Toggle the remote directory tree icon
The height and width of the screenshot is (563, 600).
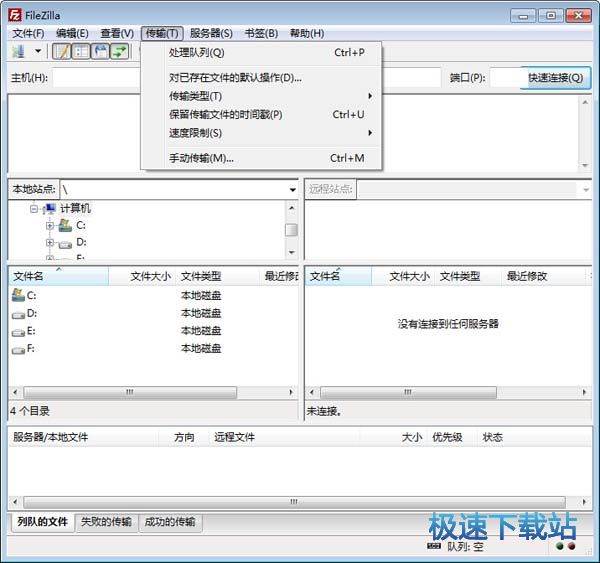[100, 51]
